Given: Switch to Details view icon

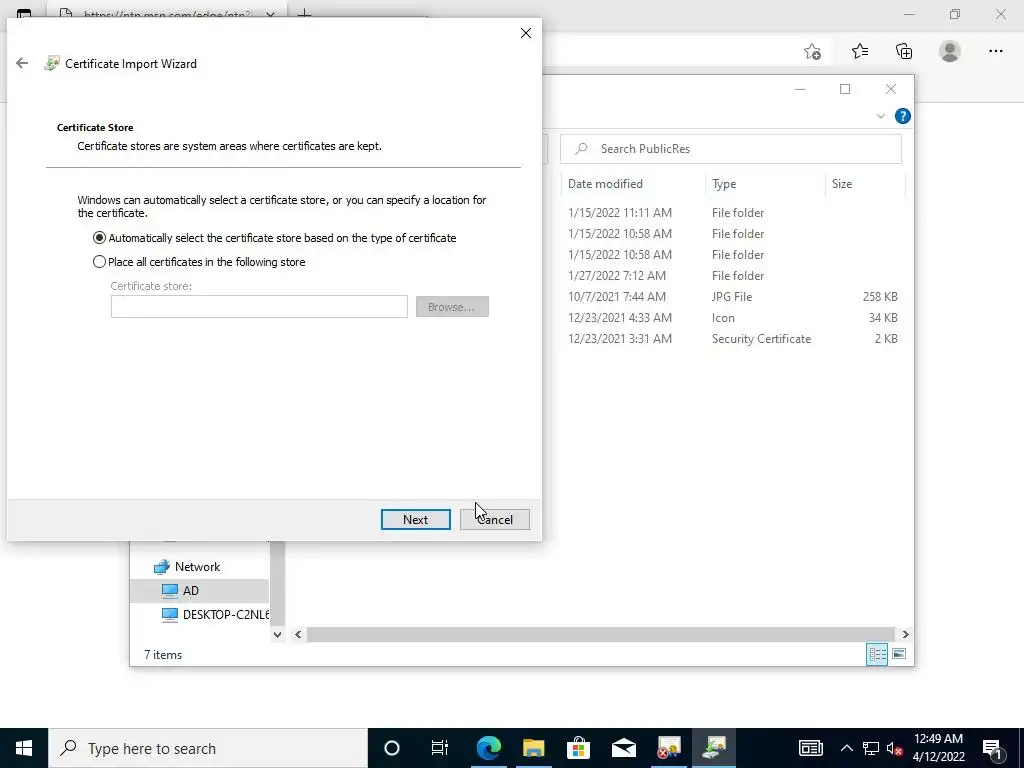Looking at the screenshot, I should pos(876,654).
